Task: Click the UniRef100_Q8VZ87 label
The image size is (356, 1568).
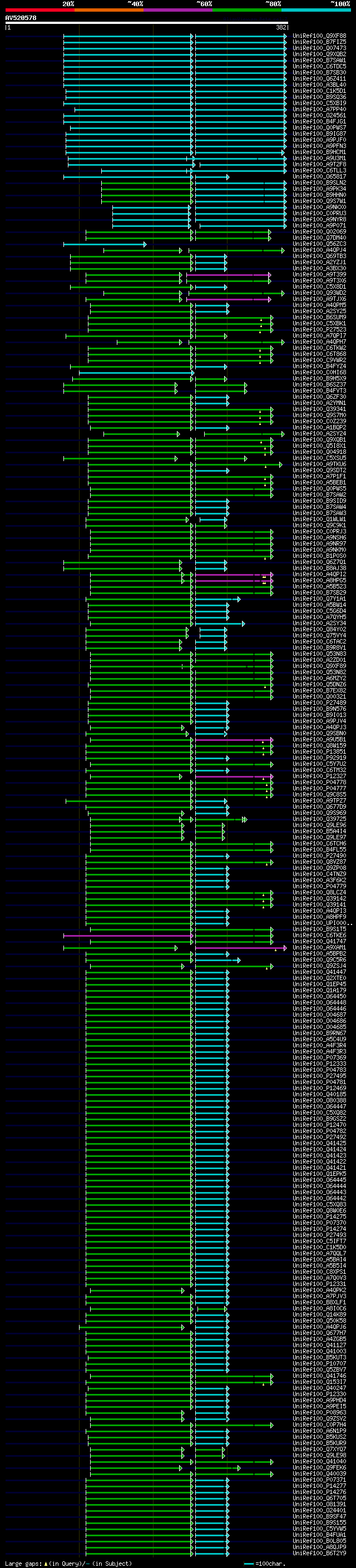Action: (x=319, y=862)
